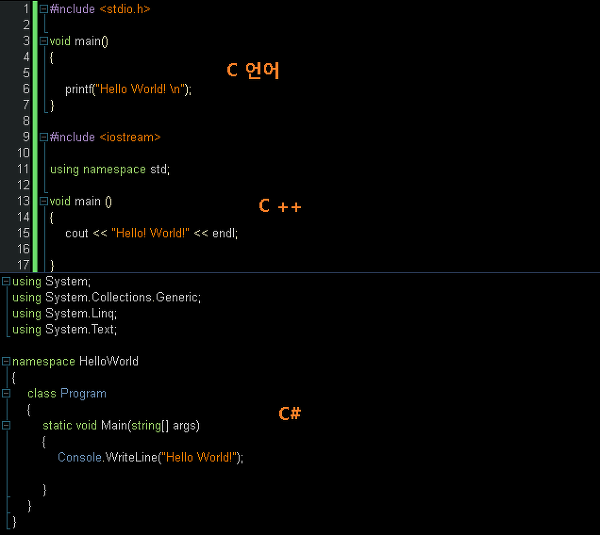Screen dimensions: 600x535
Task: Collapse the class Program block
Action: pyautogui.click(x=6, y=393)
